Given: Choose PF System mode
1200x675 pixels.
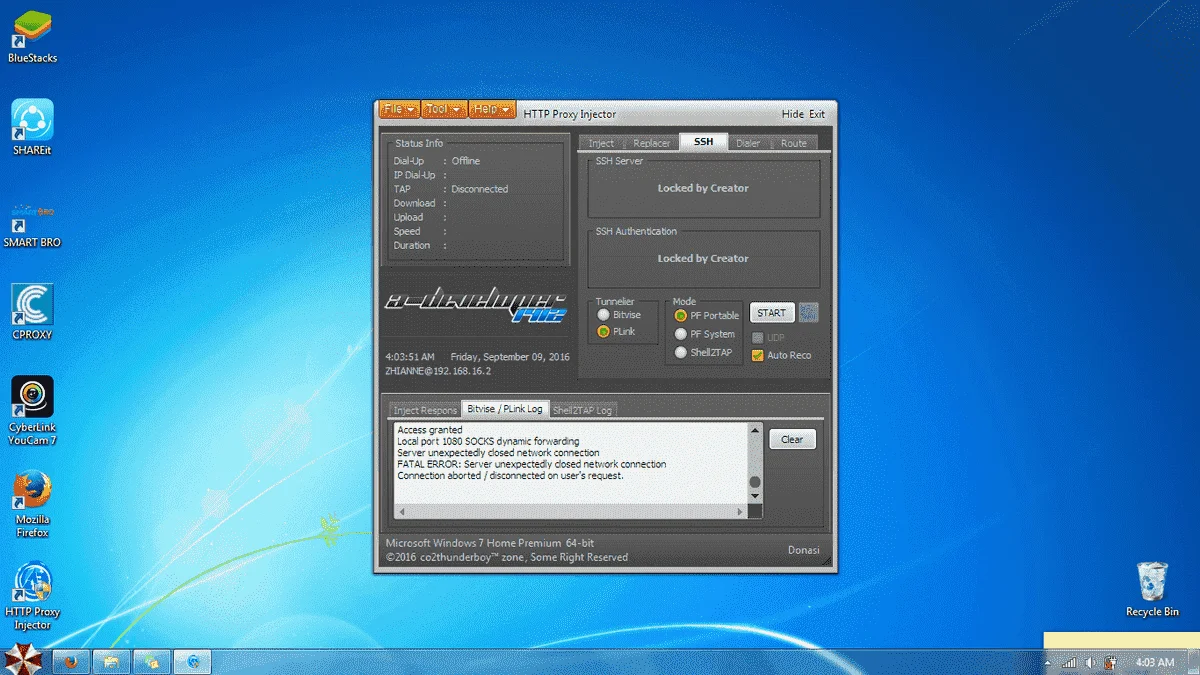Looking at the screenshot, I should click(705, 334).
